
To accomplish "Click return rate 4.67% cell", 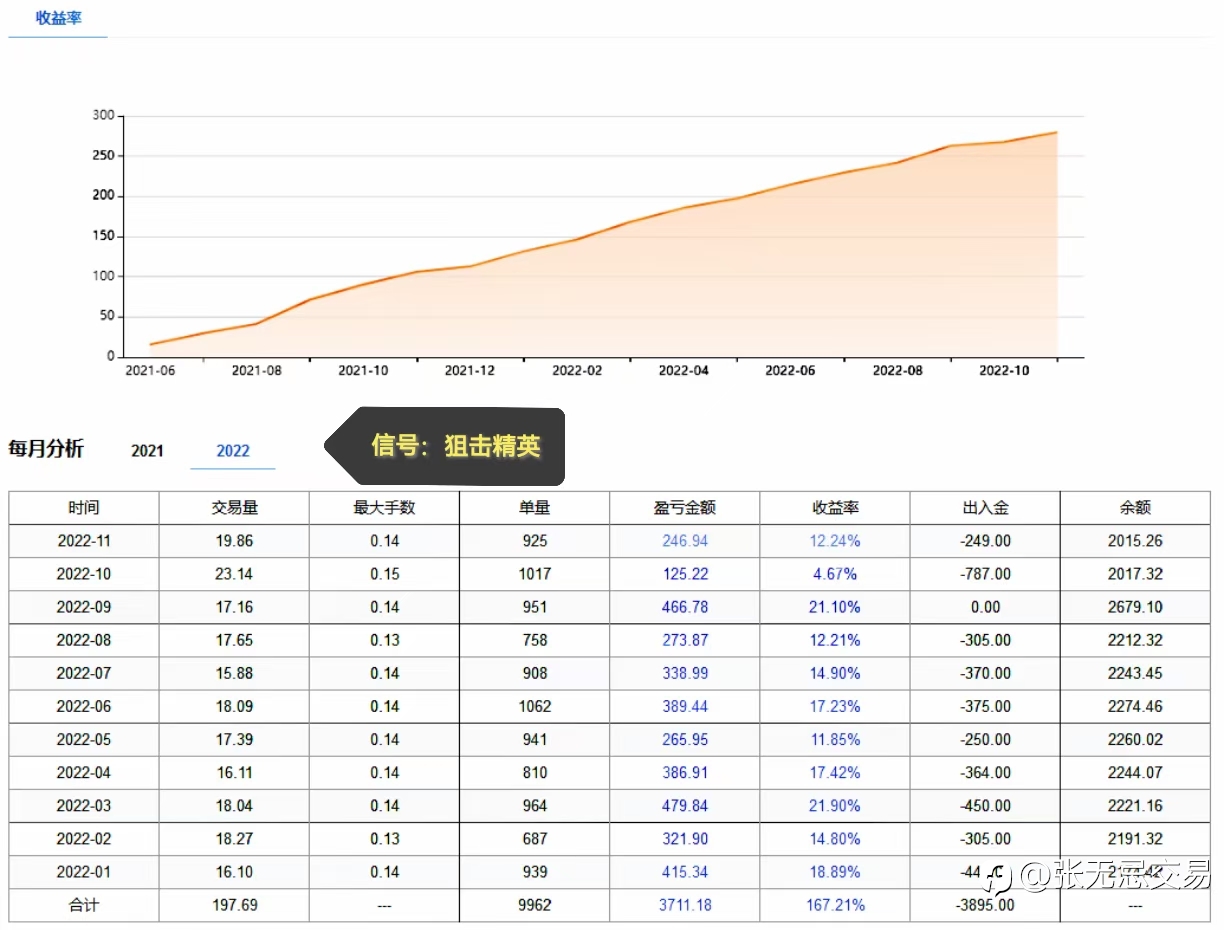I will (835, 574).
